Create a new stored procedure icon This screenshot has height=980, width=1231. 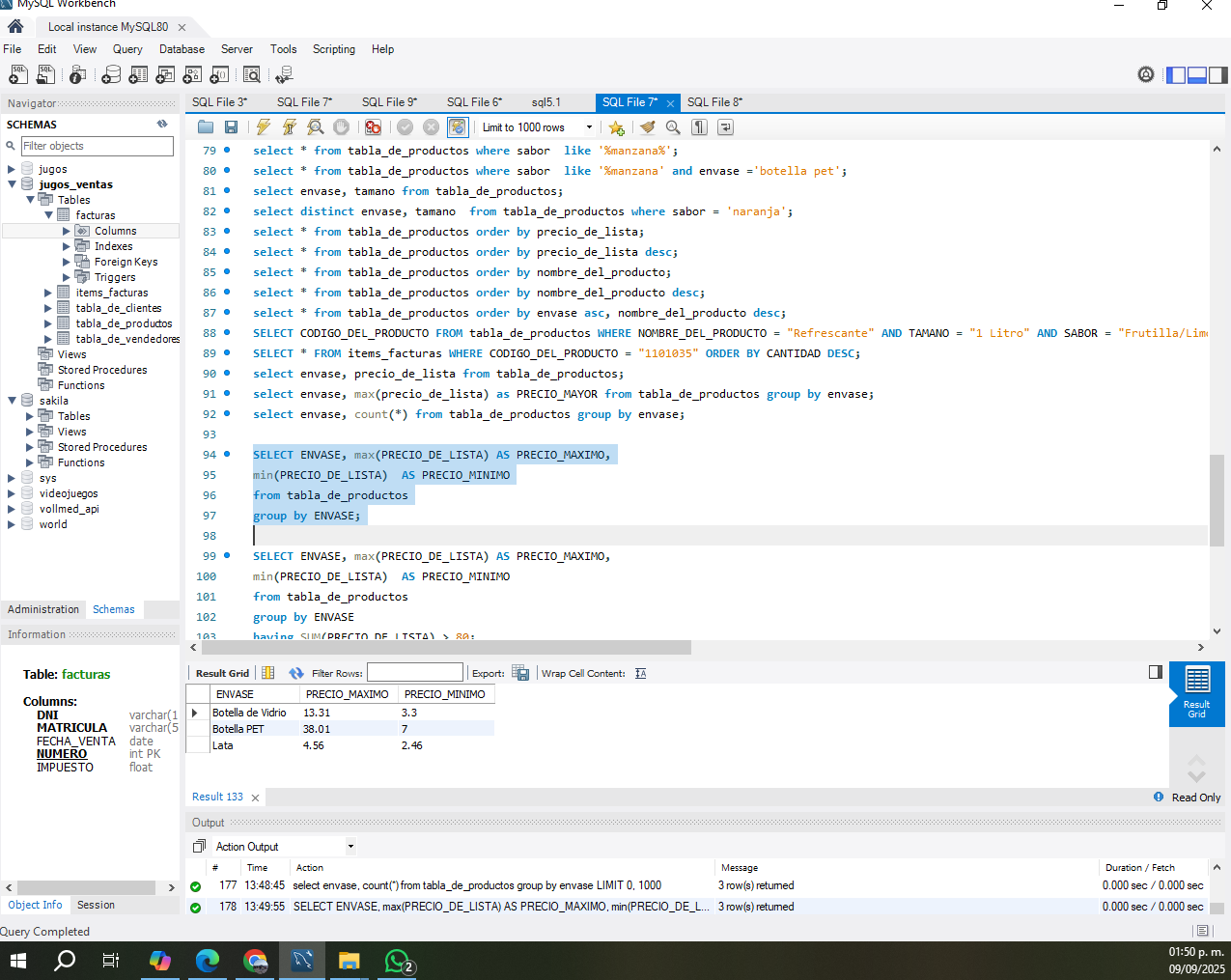pos(193,74)
